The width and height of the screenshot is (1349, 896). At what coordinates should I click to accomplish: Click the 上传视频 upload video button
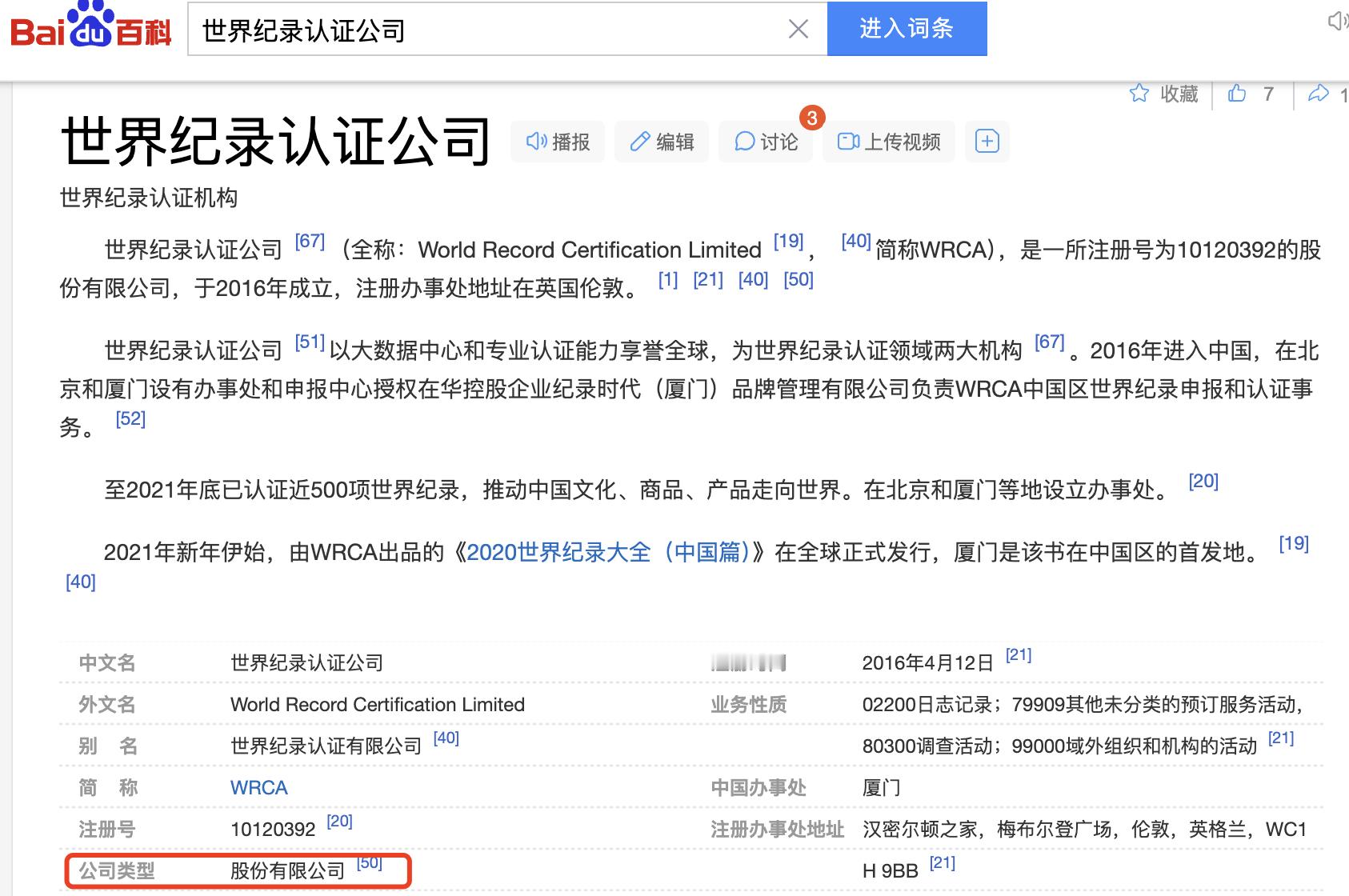coord(889,142)
